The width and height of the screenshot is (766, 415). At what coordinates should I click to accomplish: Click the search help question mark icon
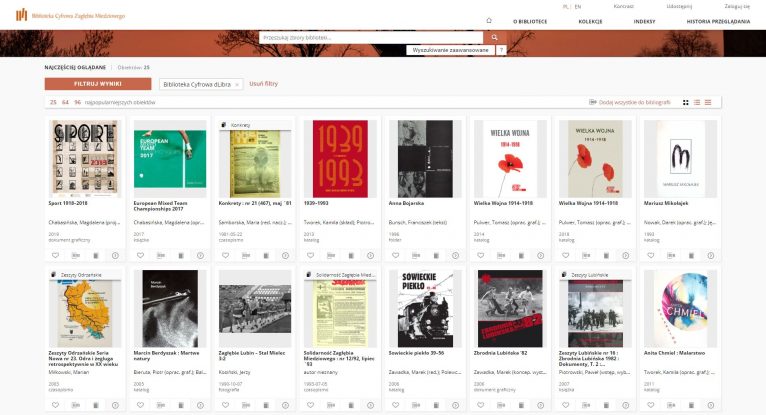(x=500, y=49)
